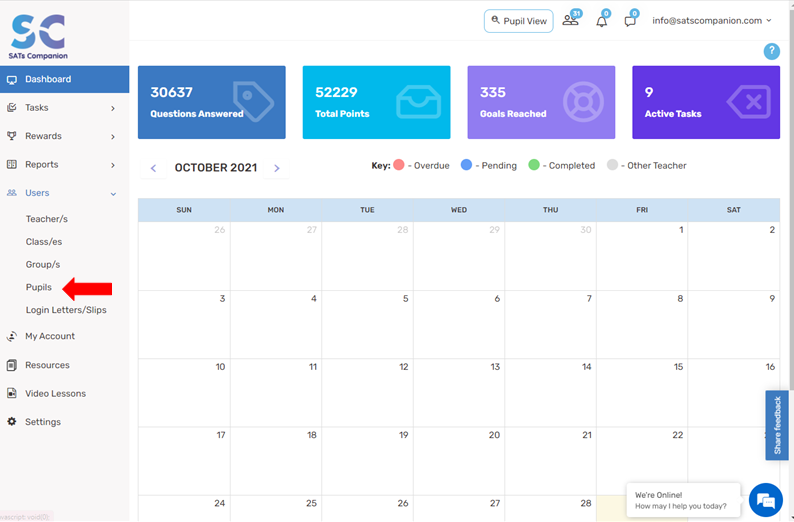Click the green Completed key swatch
794x522 pixels.
pyautogui.click(x=534, y=165)
